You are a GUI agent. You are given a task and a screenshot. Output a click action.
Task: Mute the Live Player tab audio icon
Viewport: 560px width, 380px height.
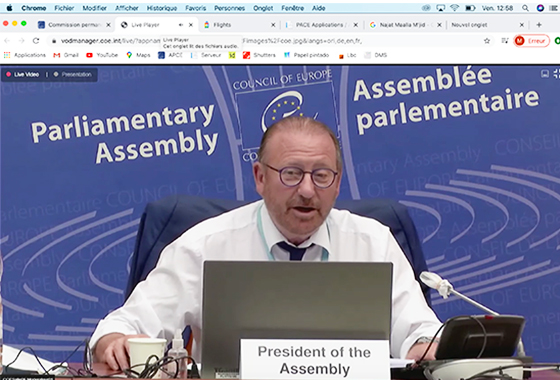[x=181, y=25]
